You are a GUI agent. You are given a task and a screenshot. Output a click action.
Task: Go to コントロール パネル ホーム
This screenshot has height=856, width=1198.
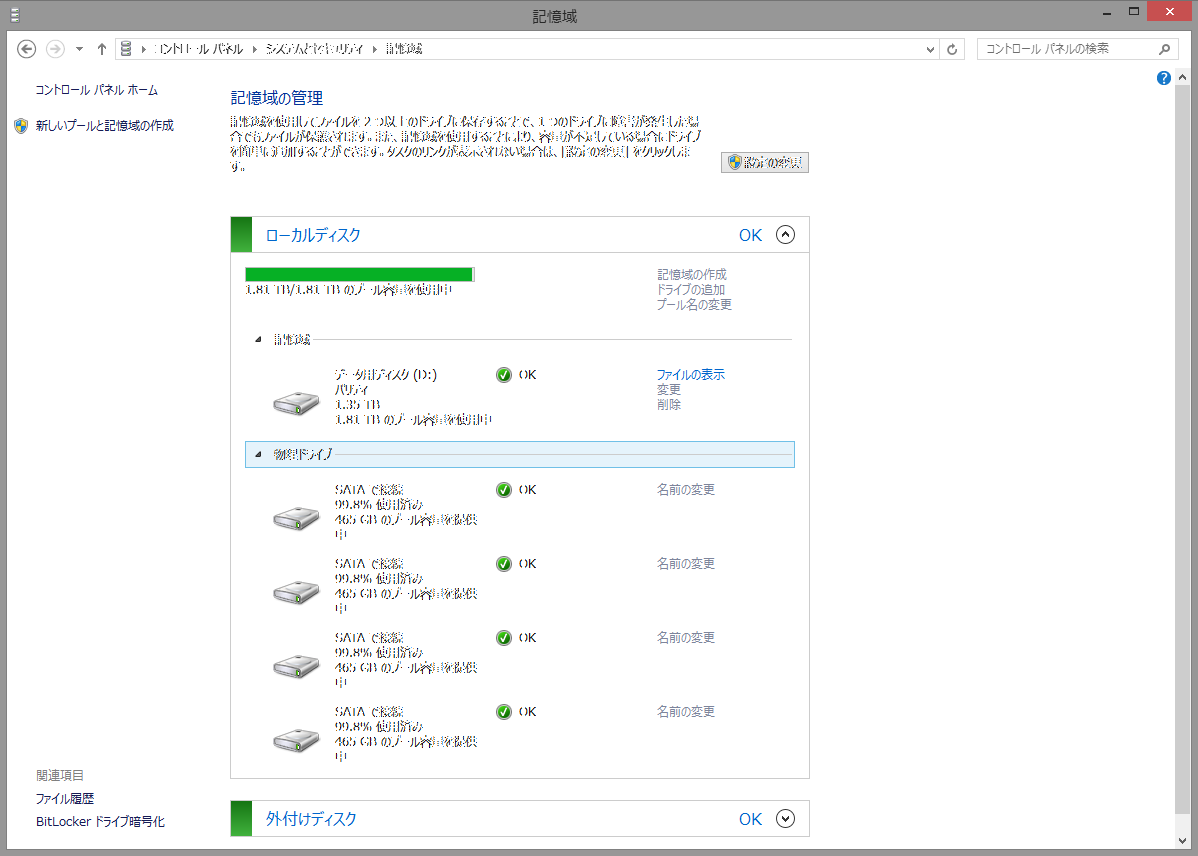tap(97, 90)
